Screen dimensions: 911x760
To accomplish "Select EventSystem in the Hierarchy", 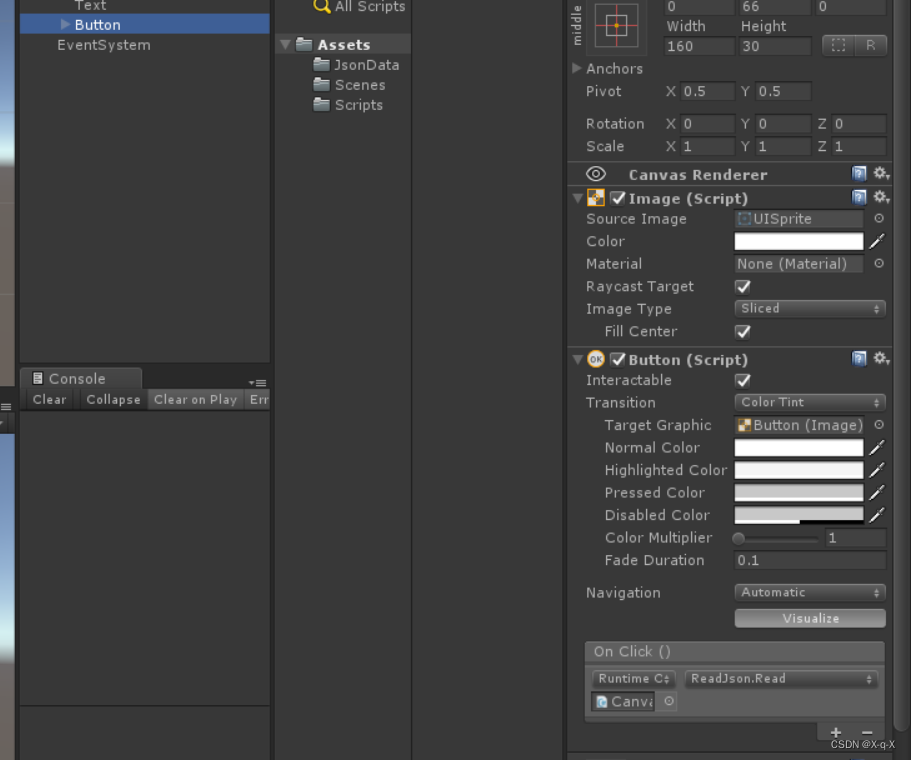I will tap(103, 45).
